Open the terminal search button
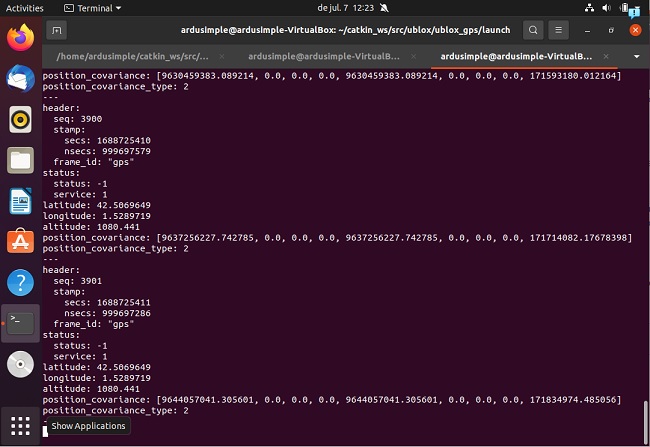650x447 pixels. click(x=533, y=30)
